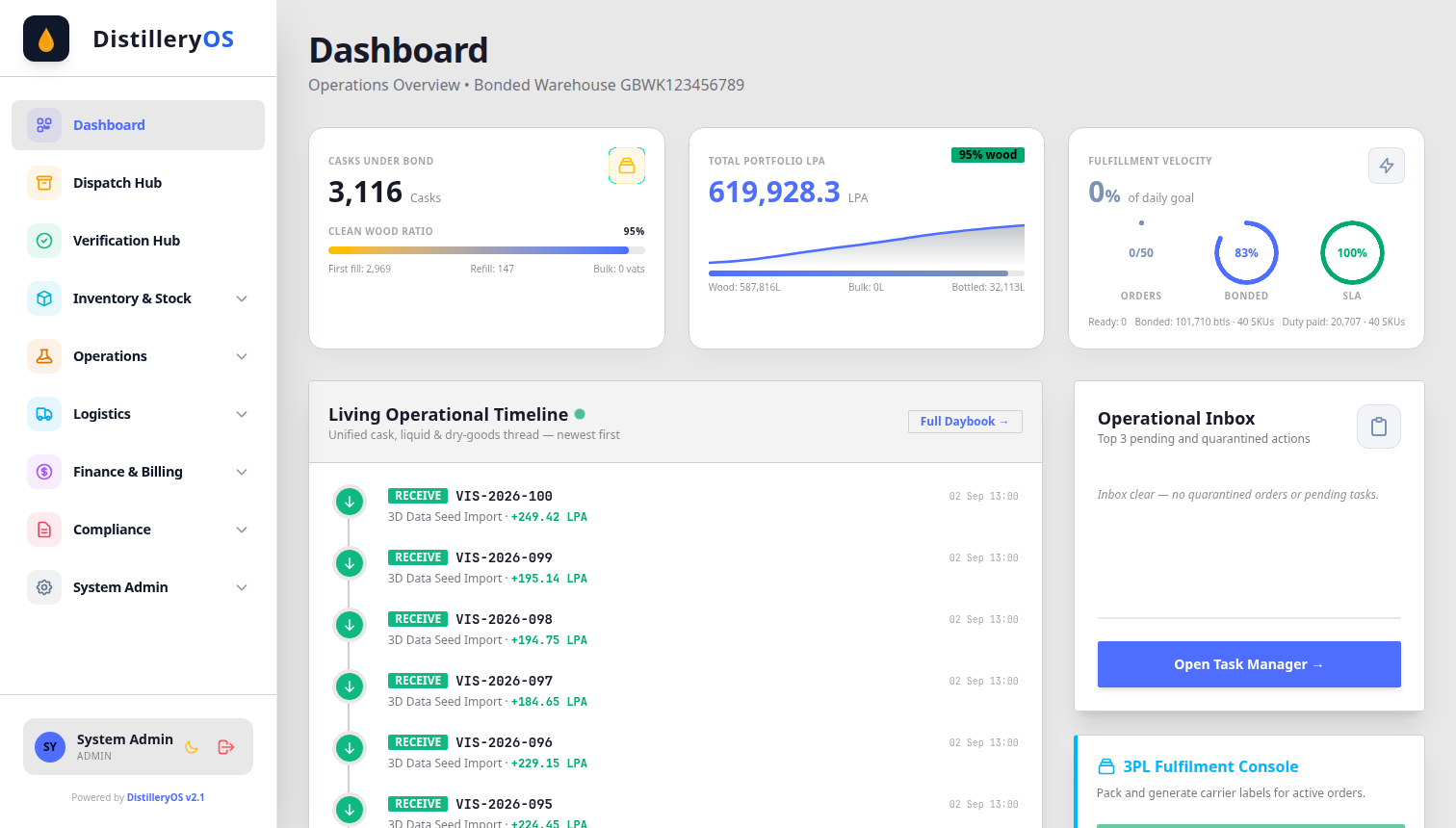Click the SY user avatar
The image size is (1456, 828).
50,747
